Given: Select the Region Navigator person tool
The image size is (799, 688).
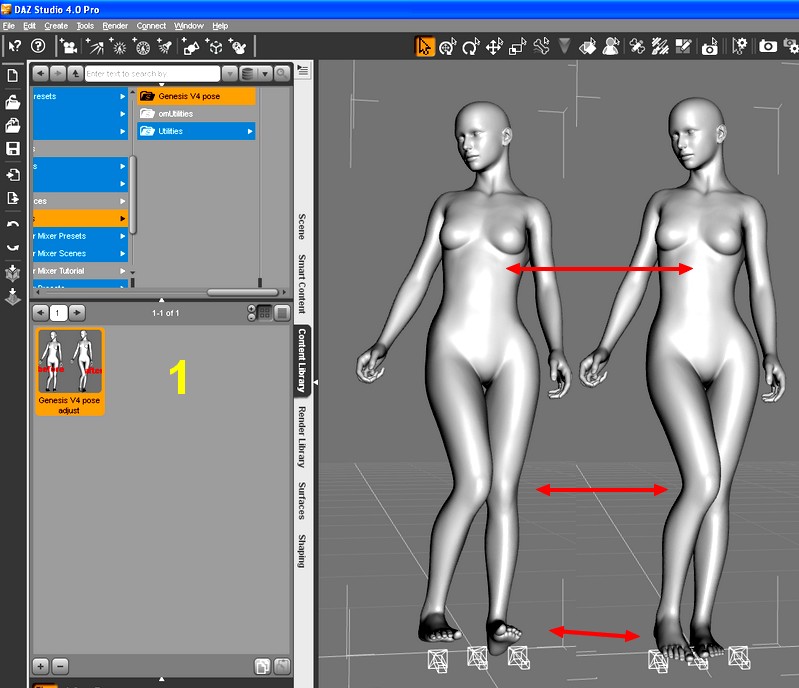Looking at the screenshot, I should 611,46.
